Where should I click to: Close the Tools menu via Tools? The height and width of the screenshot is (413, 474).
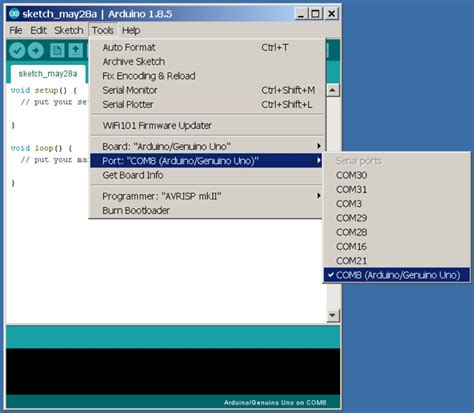click(103, 30)
